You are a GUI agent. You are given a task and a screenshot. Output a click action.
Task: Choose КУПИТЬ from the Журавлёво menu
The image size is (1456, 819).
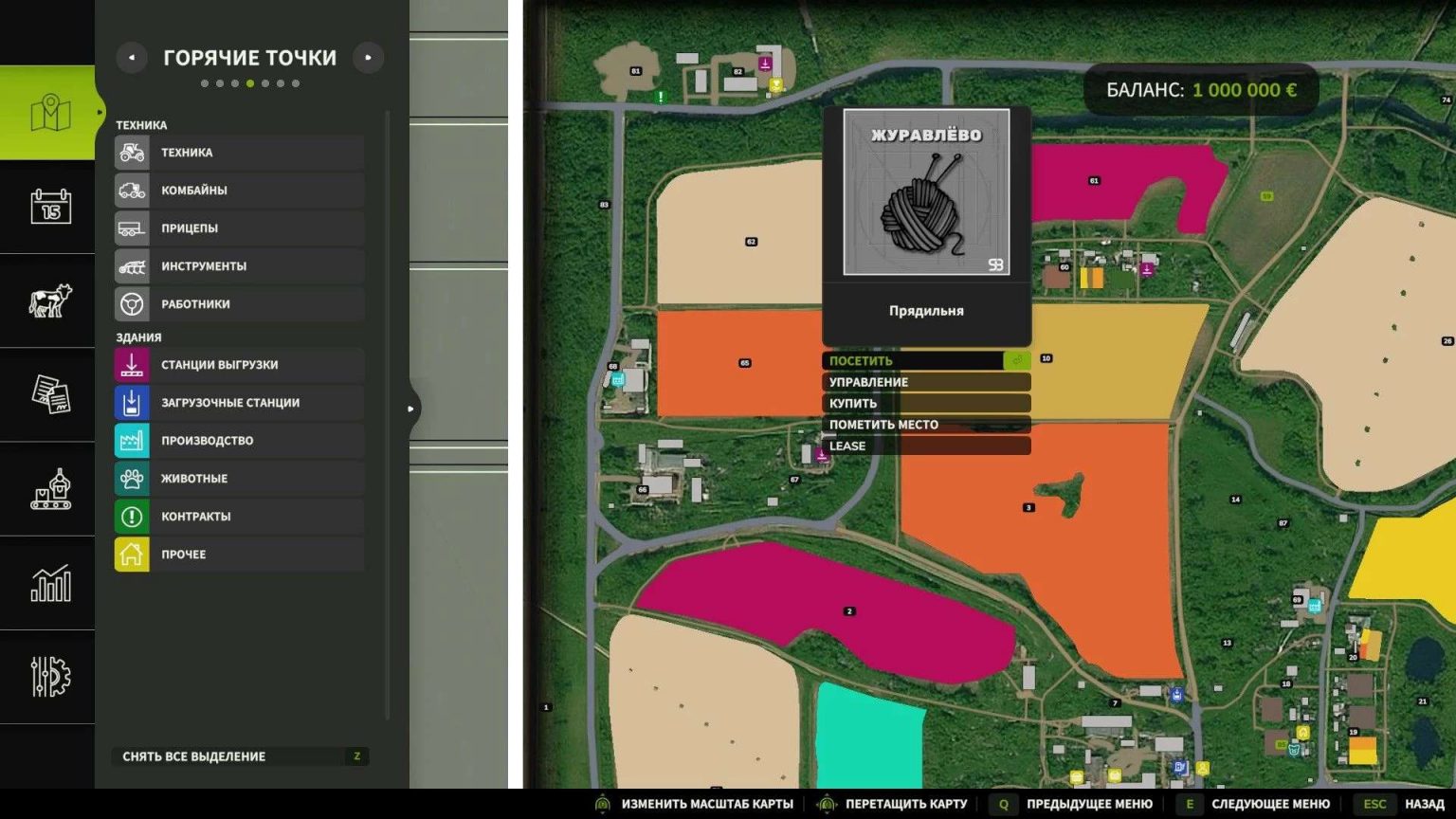925,403
